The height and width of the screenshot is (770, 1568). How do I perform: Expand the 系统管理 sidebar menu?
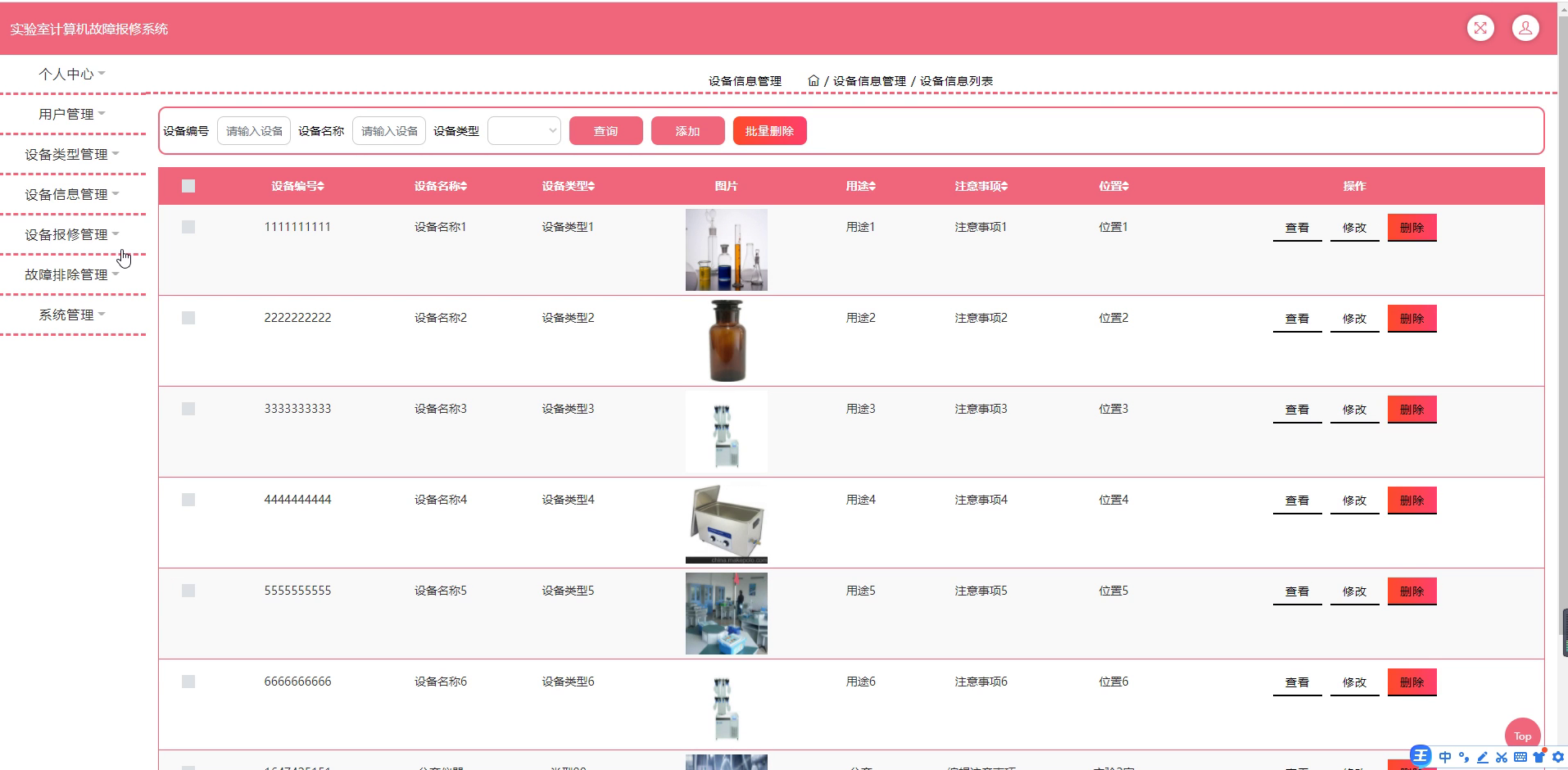72,315
